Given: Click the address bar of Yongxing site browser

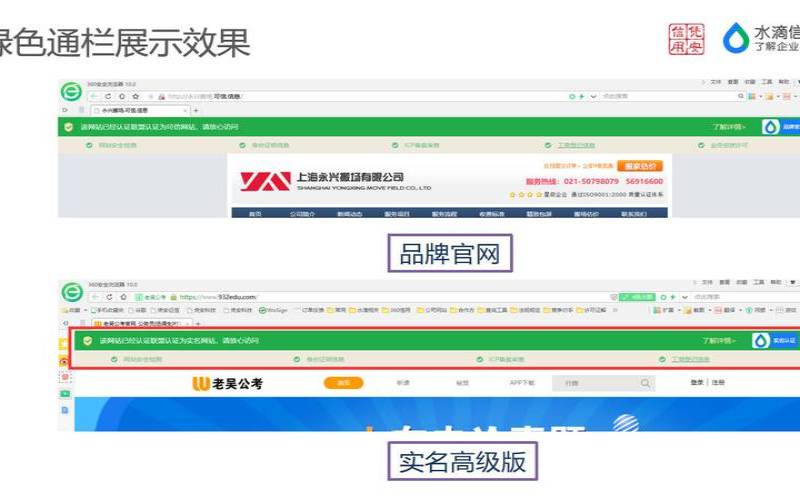Looking at the screenshot, I should coord(357,96).
